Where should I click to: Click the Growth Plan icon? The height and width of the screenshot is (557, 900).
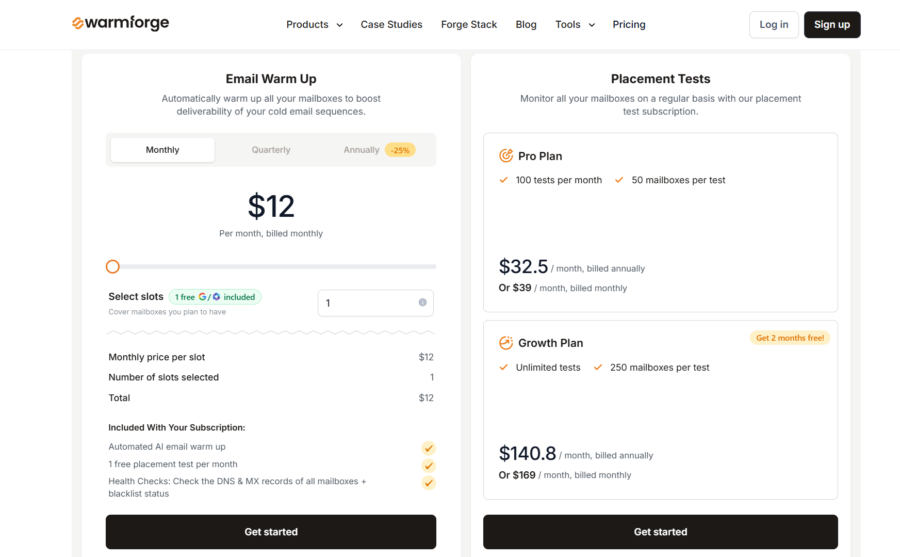pos(506,343)
